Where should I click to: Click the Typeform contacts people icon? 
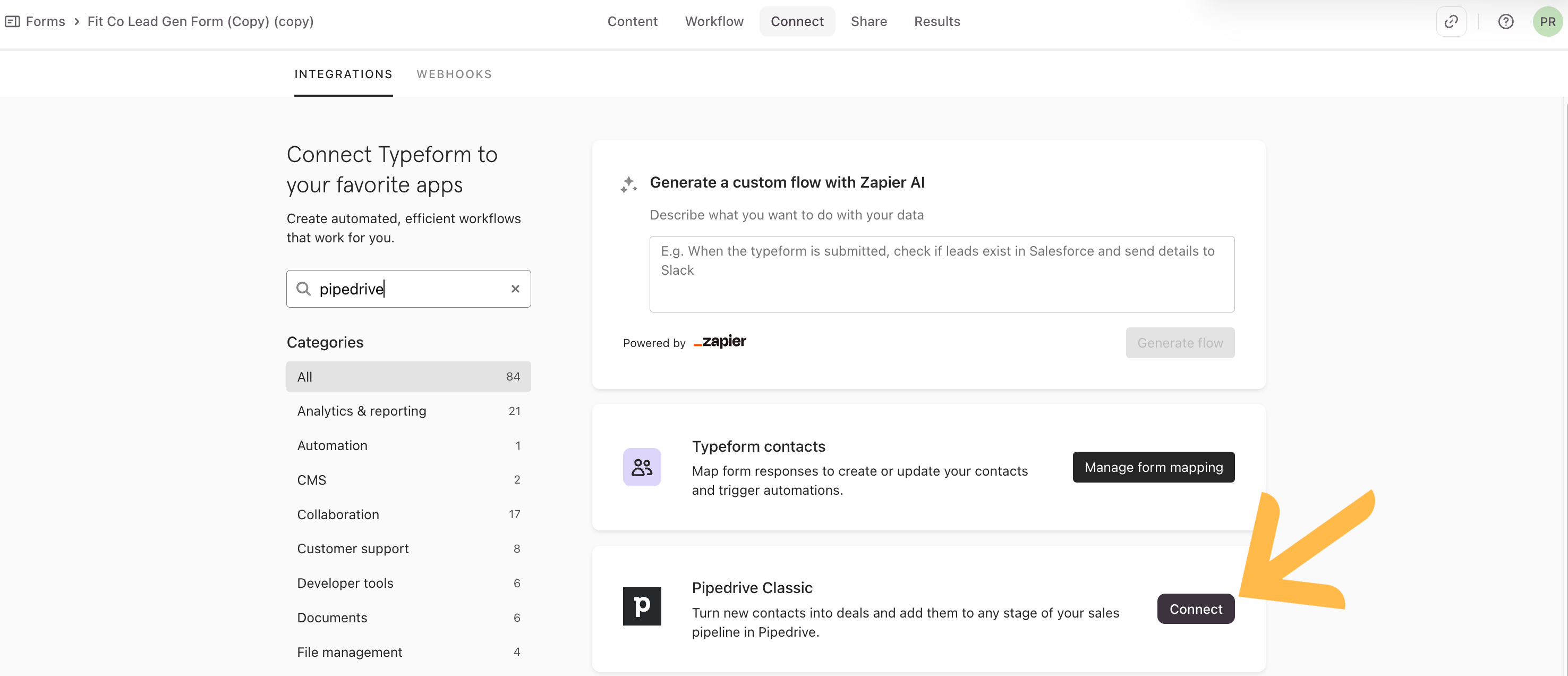(x=642, y=467)
